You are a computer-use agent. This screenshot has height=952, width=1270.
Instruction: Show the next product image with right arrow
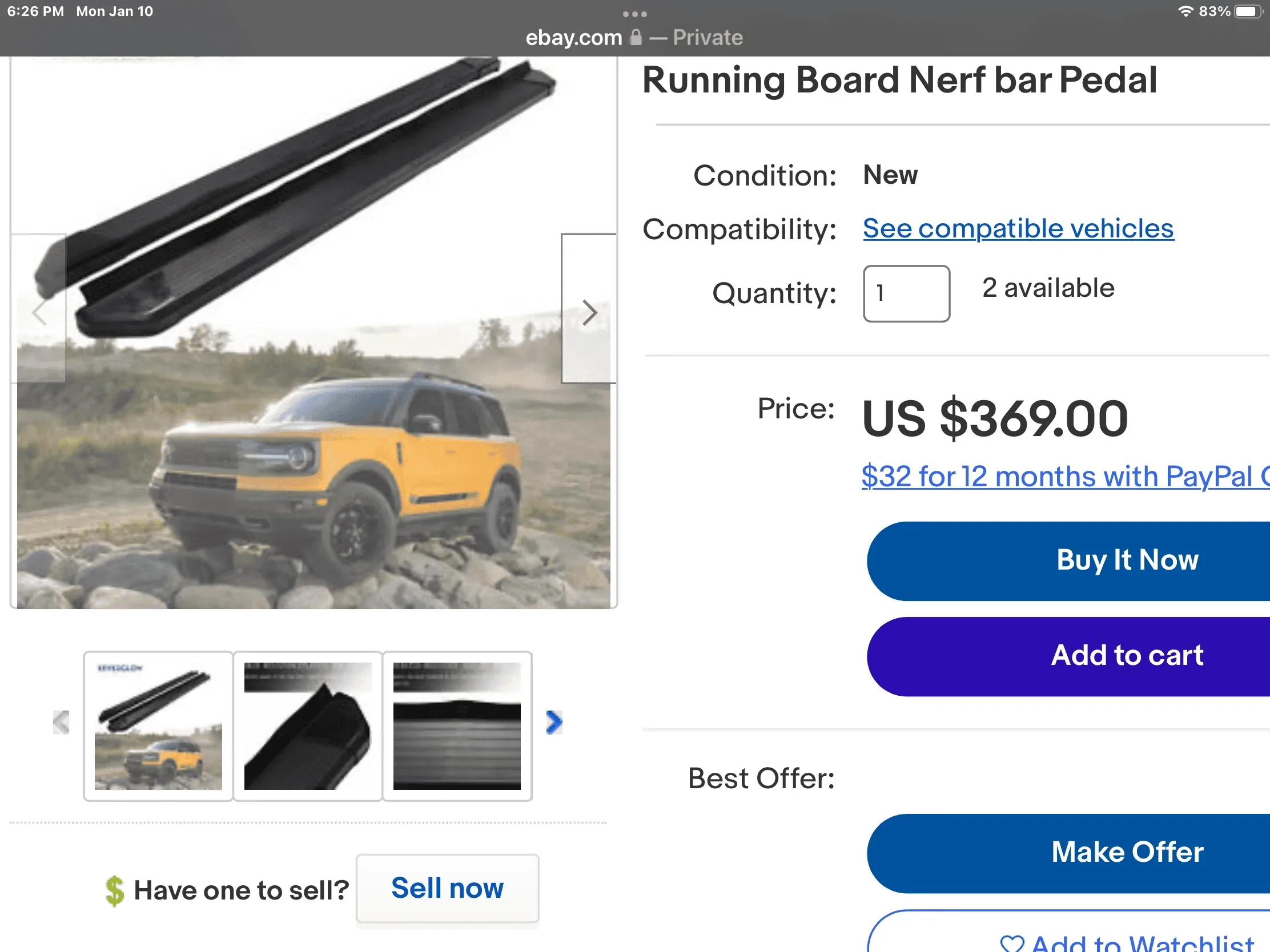(x=589, y=312)
